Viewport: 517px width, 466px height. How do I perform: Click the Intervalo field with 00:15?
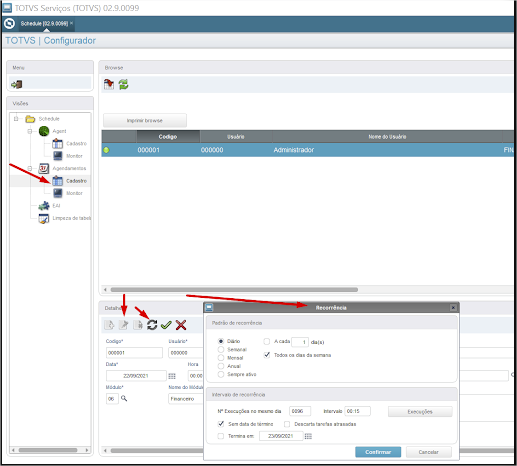pyautogui.click(x=357, y=411)
